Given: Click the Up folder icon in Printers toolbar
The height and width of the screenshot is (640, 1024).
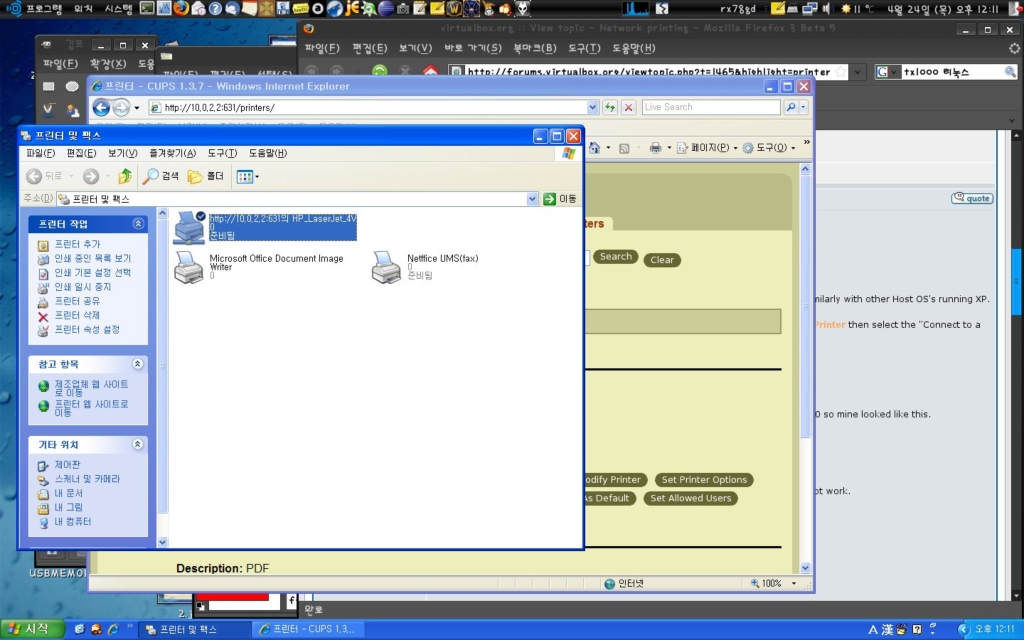Looking at the screenshot, I should pos(125,176).
